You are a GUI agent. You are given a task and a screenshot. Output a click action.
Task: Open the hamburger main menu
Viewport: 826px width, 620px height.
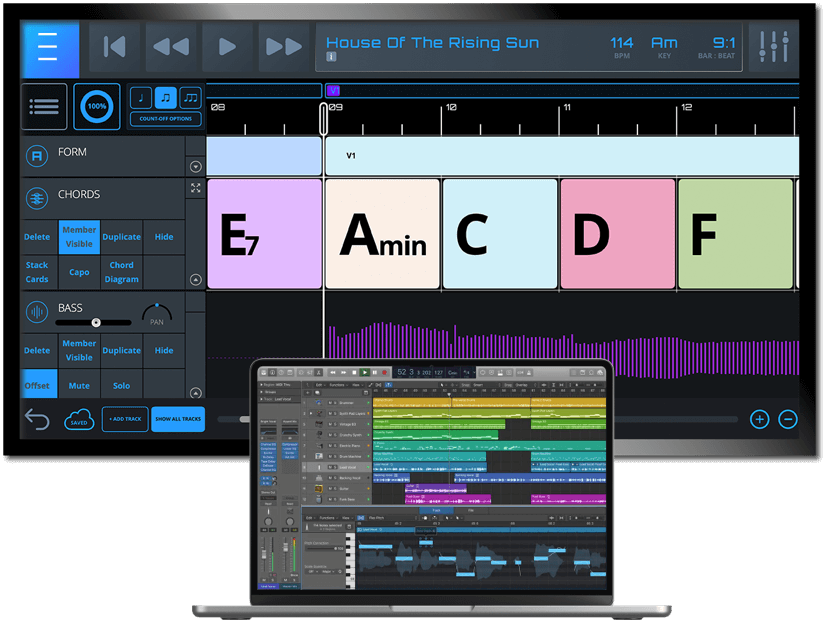click(x=48, y=47)
